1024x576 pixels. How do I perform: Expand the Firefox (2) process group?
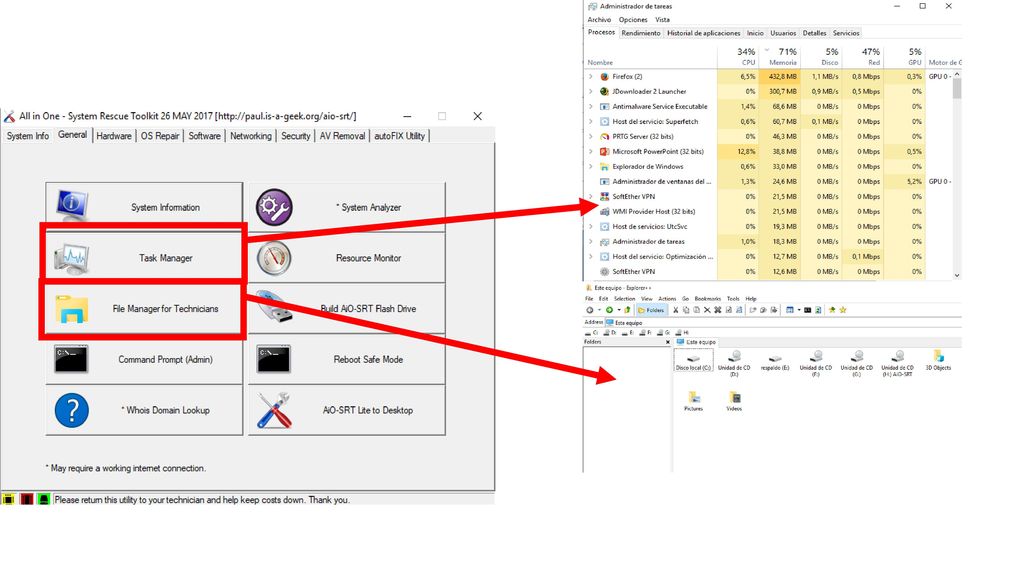click(x=590, y=76)
